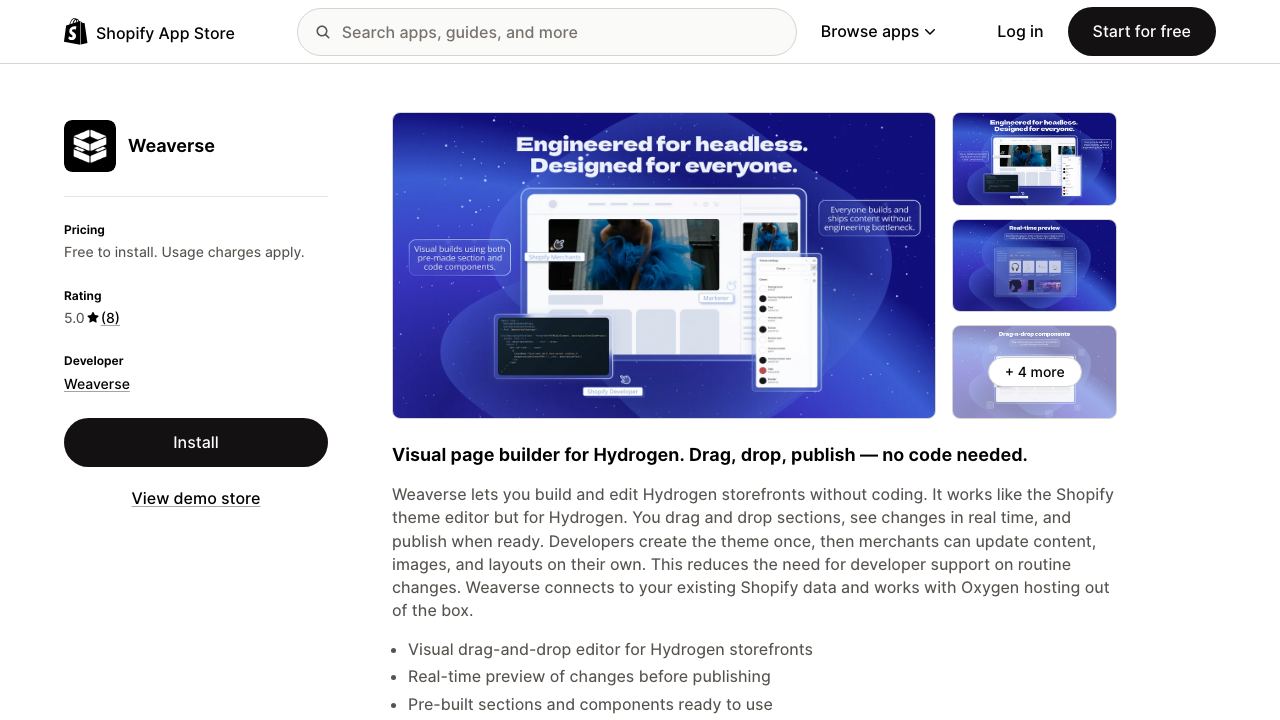Open the first small Engineered for headless thumbnail
The height and width of the screenshot is (720, 1280).
(x=1034, y=159)
